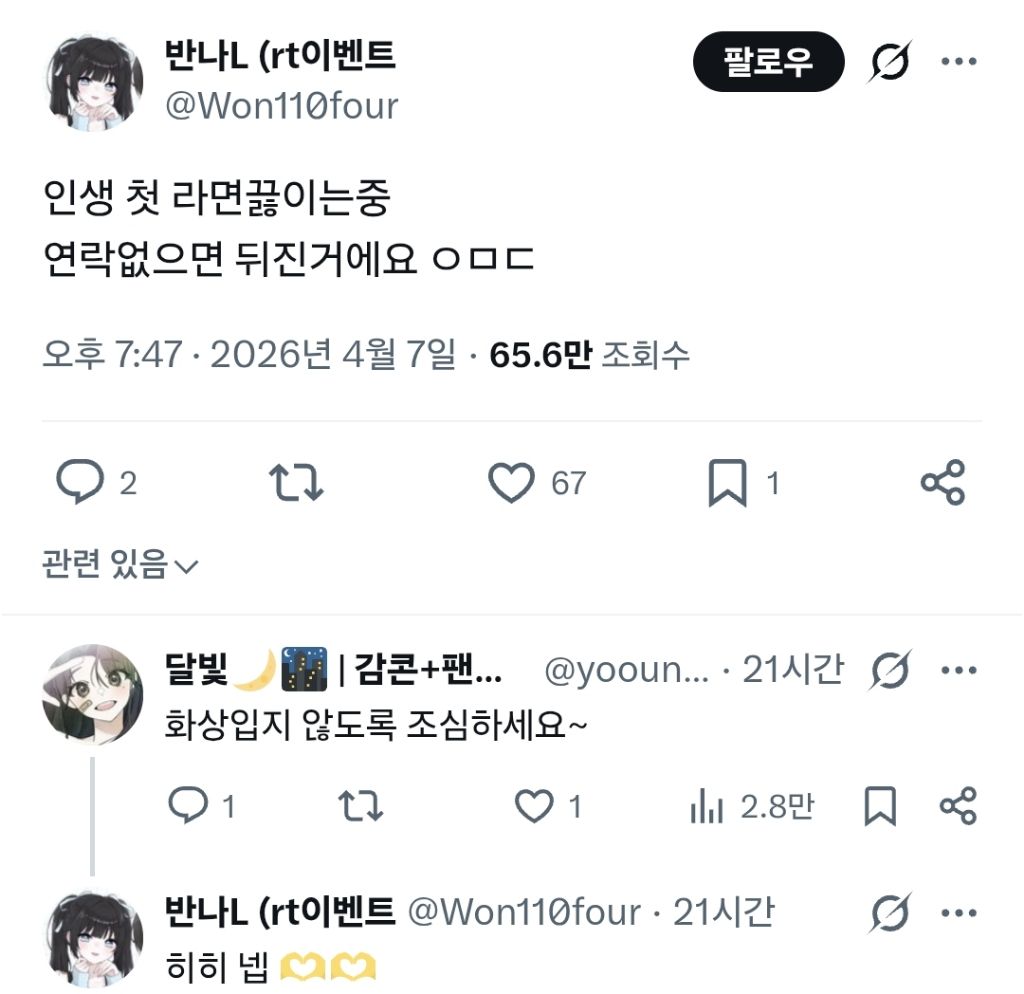Open replies on the main post
This screenshot has width=1024, height=994.
point(96,482)
